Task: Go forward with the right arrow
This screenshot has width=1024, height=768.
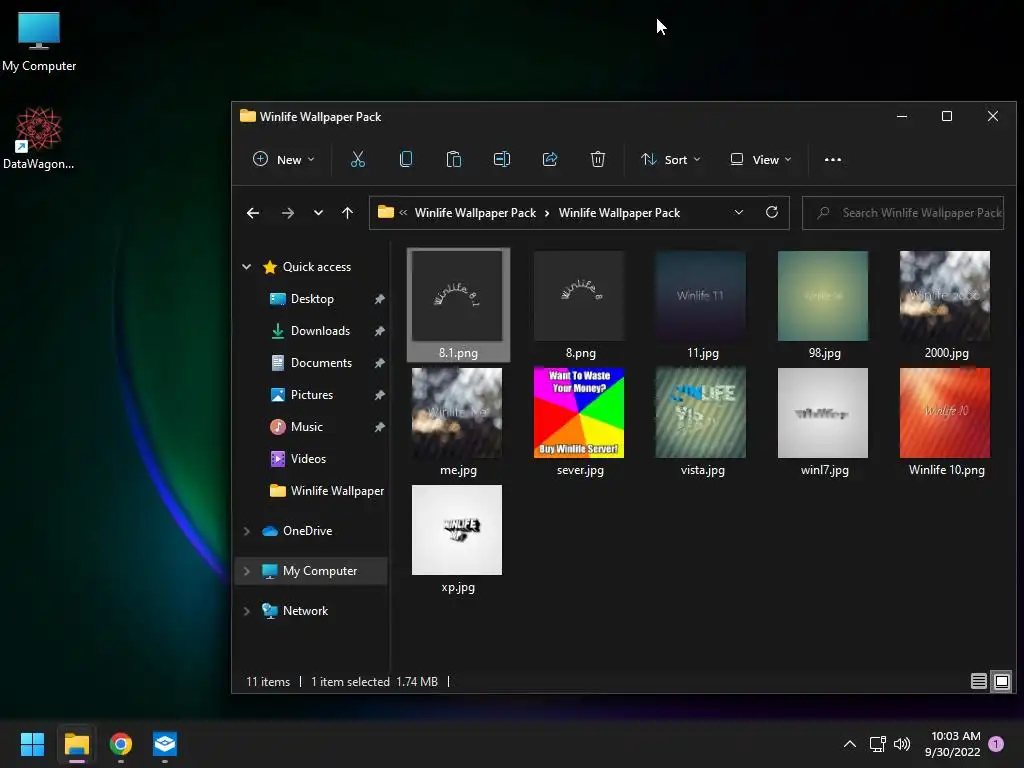Action: (x=287, y=213)
